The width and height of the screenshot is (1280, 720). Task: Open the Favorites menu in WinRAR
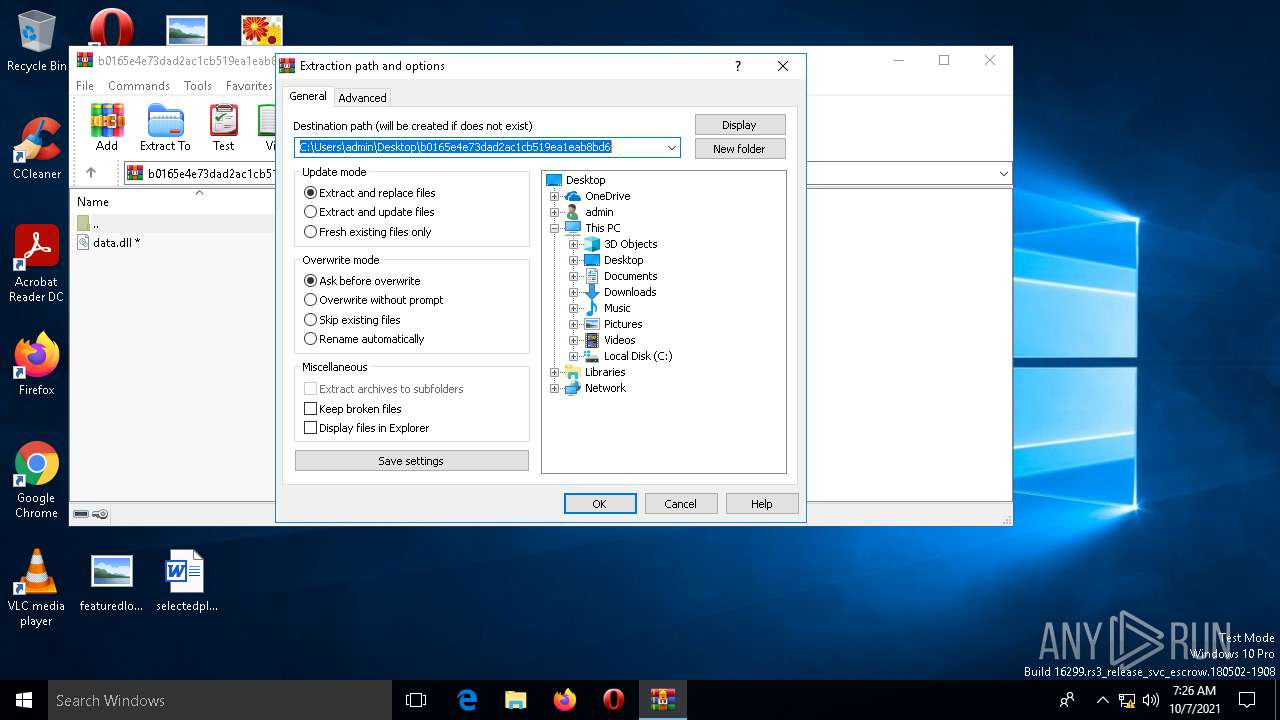click(x=249, y=86)
